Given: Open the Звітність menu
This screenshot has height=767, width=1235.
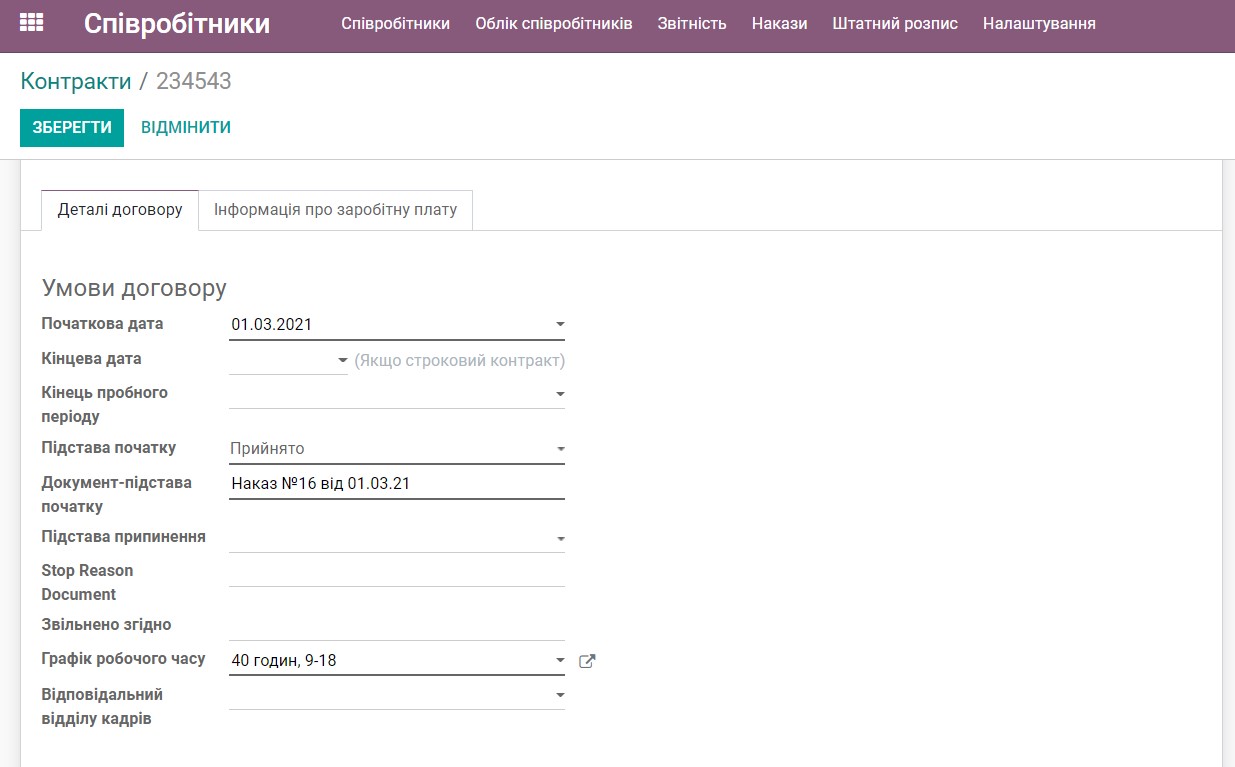Looking at the screenshot, I should pos(689,23).
